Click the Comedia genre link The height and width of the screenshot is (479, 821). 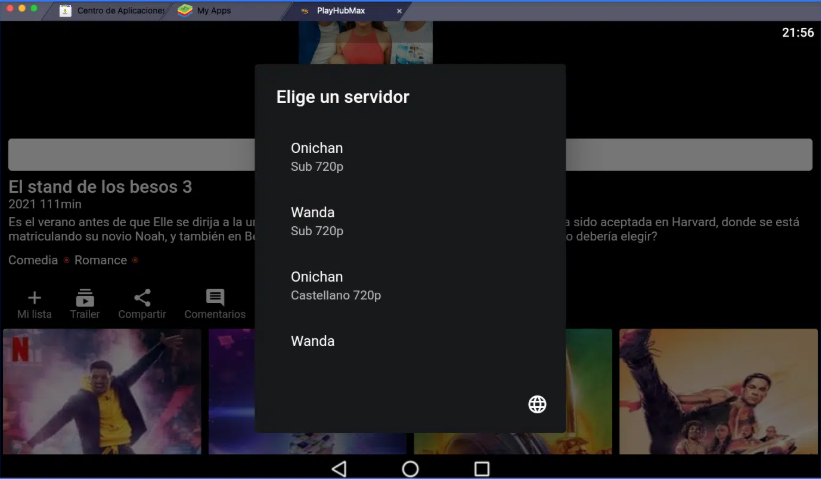[x=33, y=260]
